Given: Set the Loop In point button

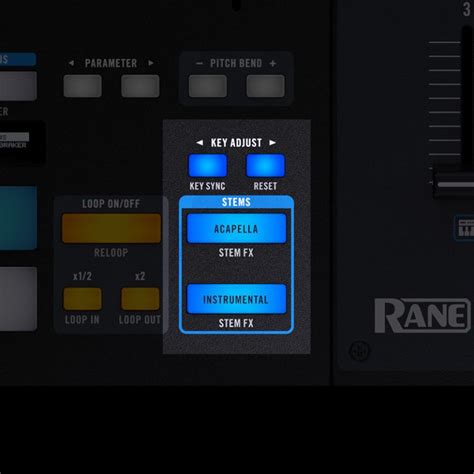Looking at the screenshot, I should pyautogui.click(x=82, y=299).
